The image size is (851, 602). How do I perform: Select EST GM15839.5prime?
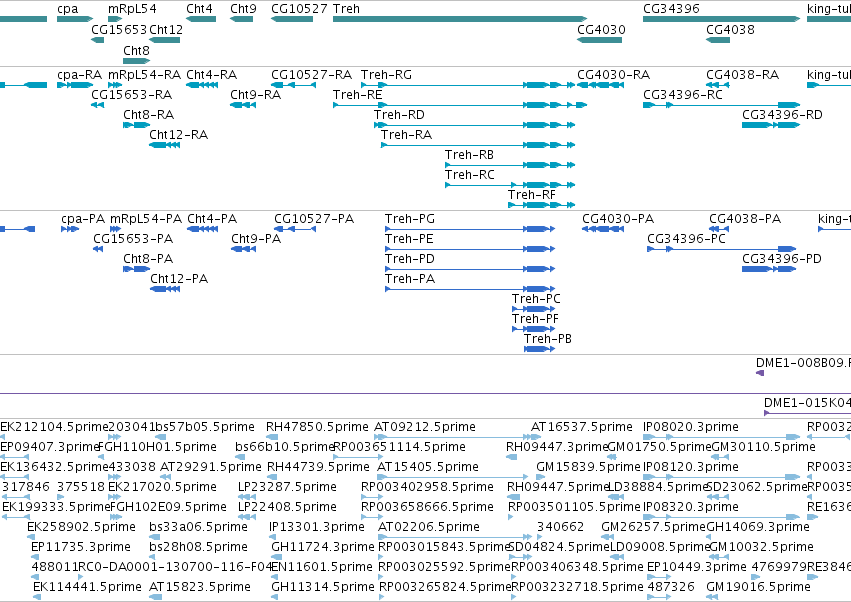point(541,477)
